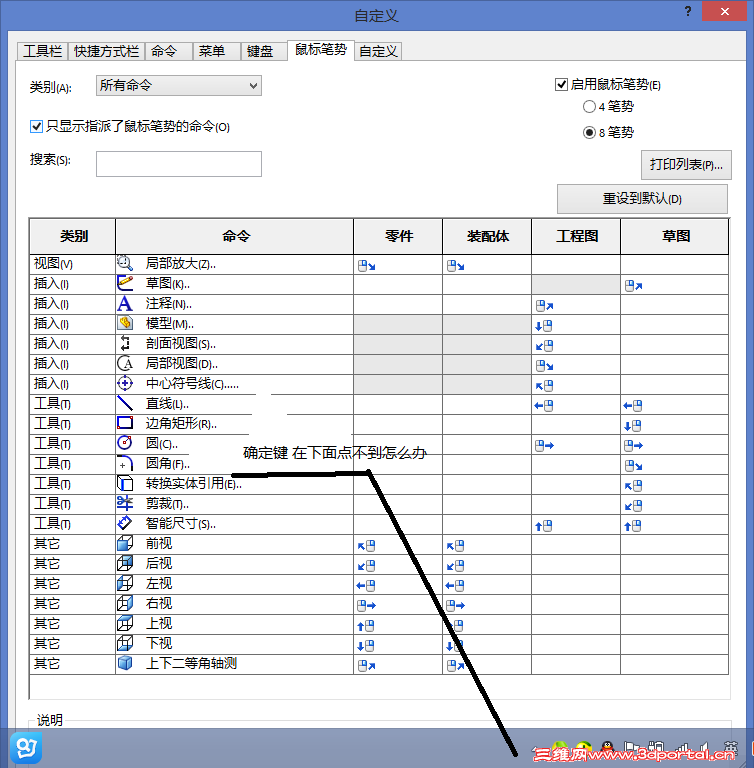Select 圆 gesture icon in 草图 column
Viewport: 754px width, 768px height.
pyautogui.click(x=633, y=446)
